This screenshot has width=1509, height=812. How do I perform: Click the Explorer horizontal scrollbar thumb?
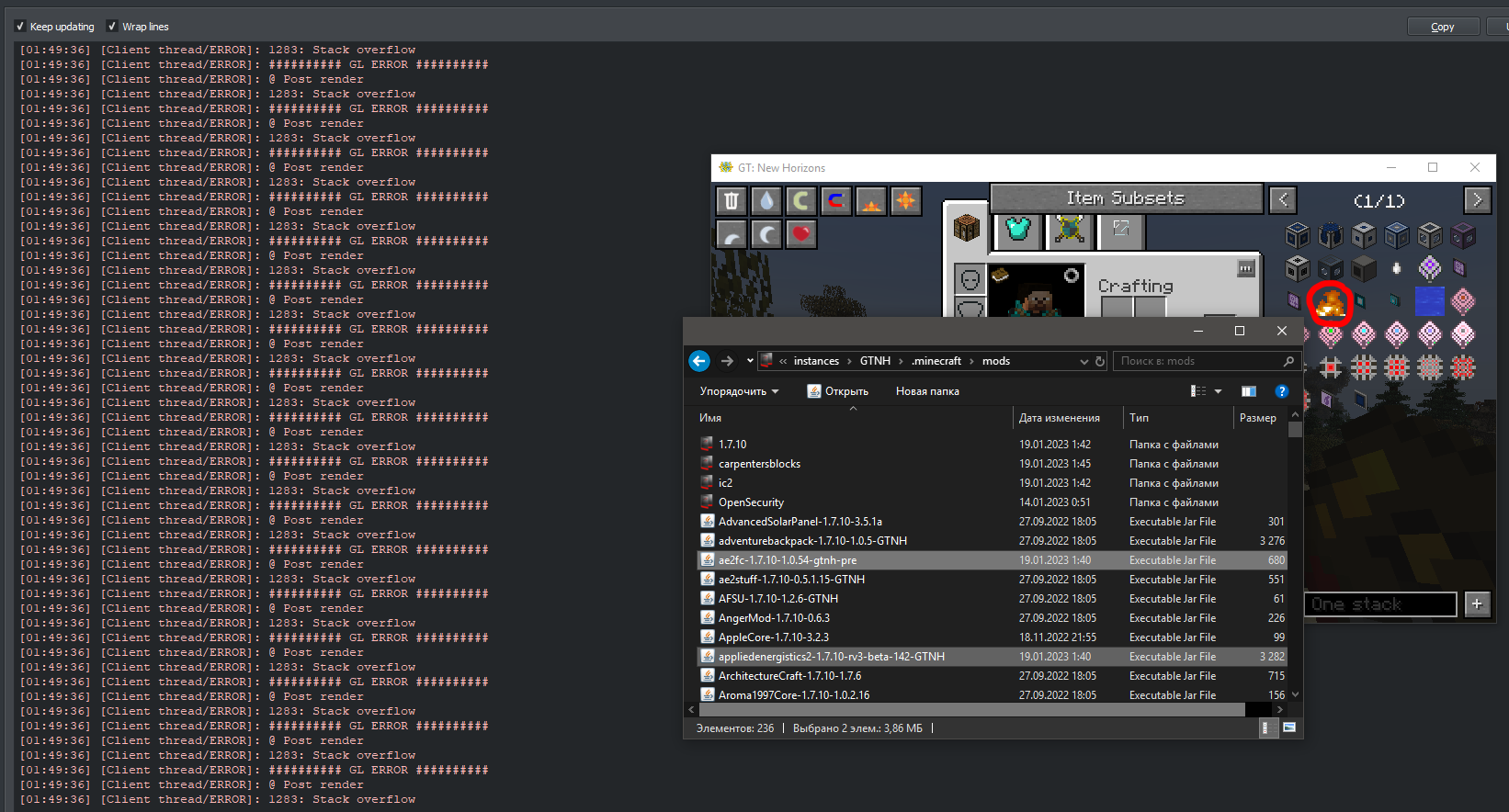click(x=971, y=709)
